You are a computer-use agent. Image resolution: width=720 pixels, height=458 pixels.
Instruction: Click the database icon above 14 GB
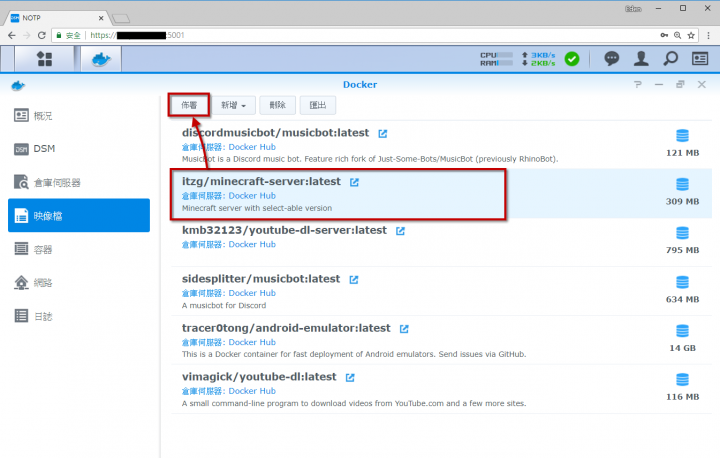[682, 331]
